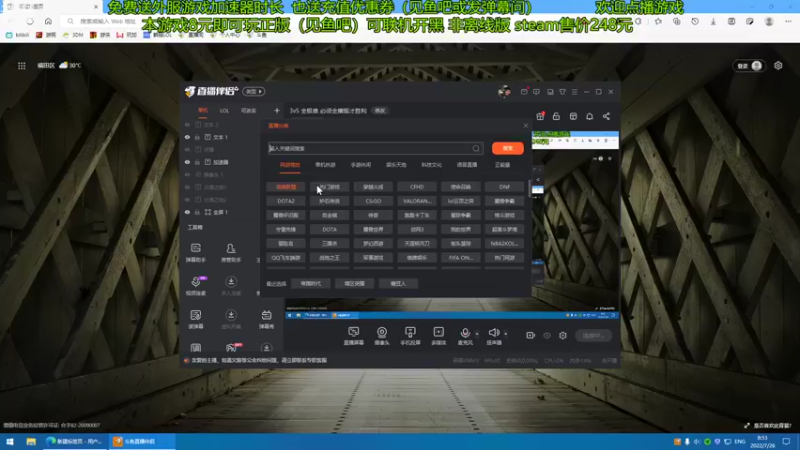800x450 pixels.
Task: Expand the mode selector next to logo
Action: click(254, 92)
